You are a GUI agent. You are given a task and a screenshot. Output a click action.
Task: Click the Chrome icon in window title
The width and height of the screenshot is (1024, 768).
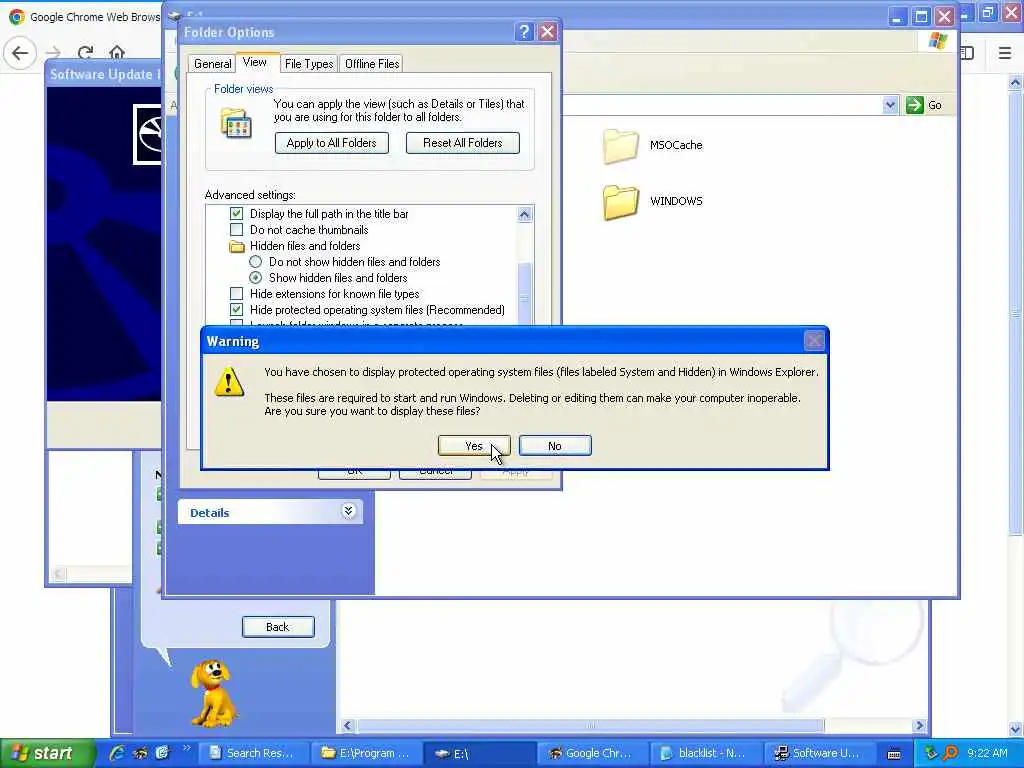click(x=17, y=16)
